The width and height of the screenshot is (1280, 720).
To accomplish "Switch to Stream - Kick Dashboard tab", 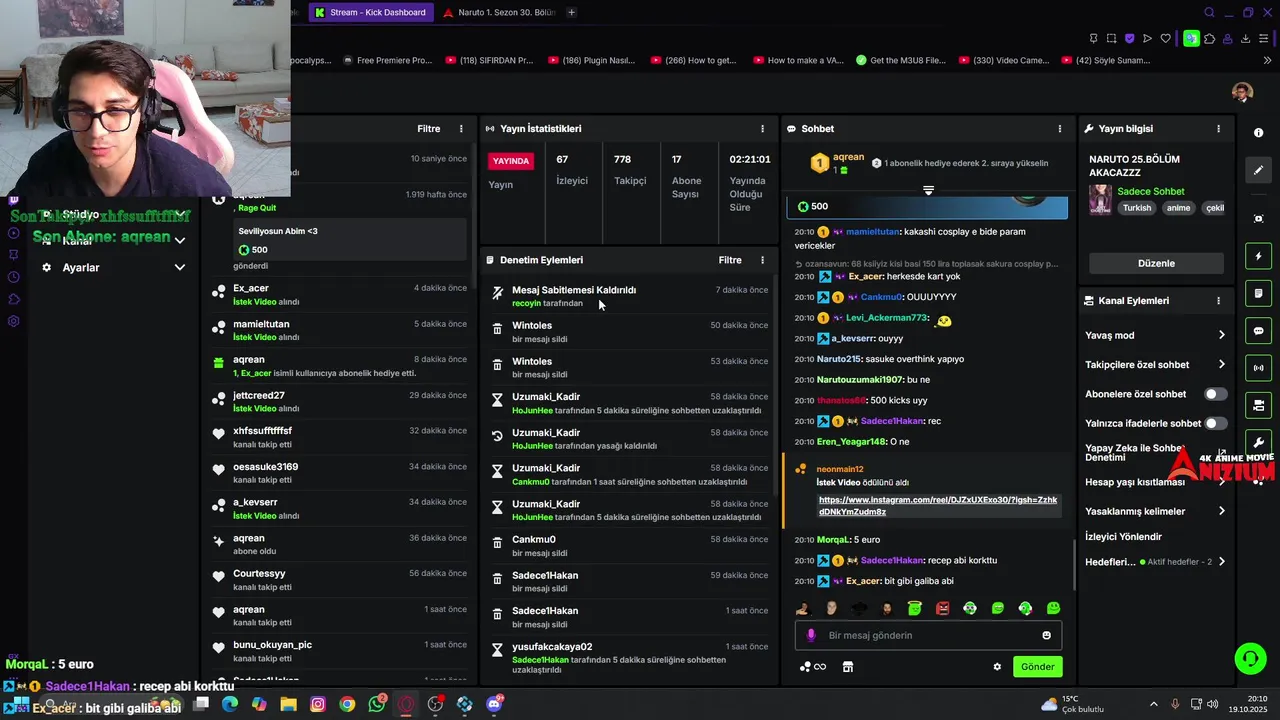I will (370, 13).
